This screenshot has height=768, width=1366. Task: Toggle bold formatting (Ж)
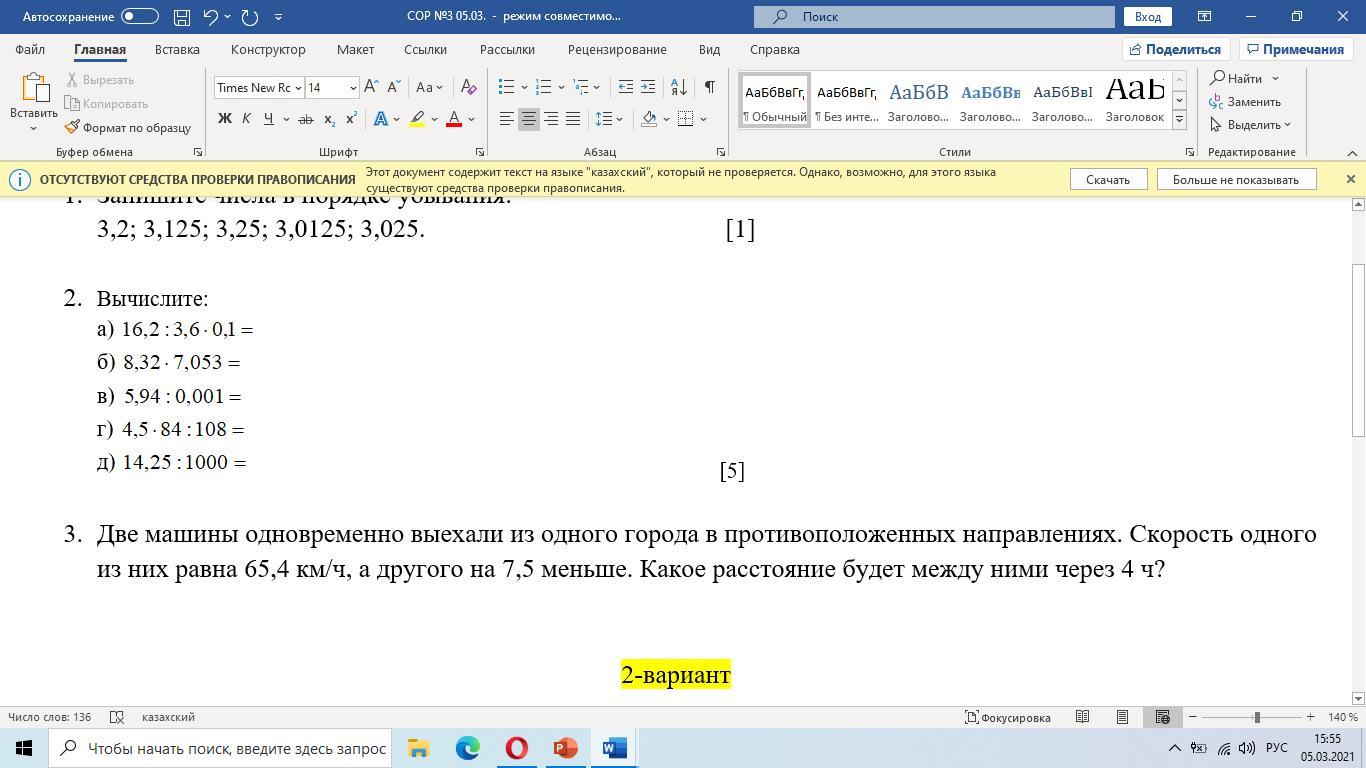tap(225, 119)
